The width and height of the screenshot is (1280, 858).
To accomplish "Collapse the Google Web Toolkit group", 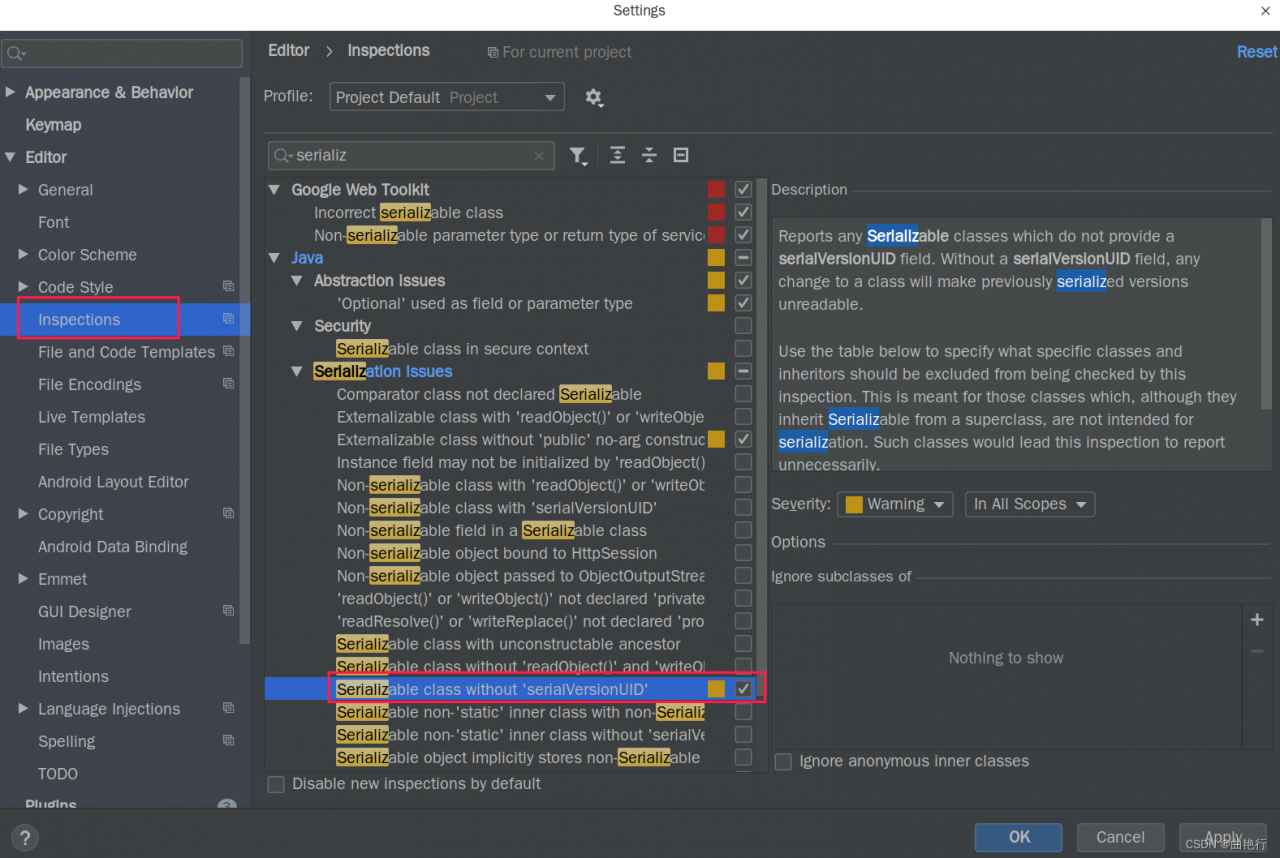I will (x=275, y=189).
